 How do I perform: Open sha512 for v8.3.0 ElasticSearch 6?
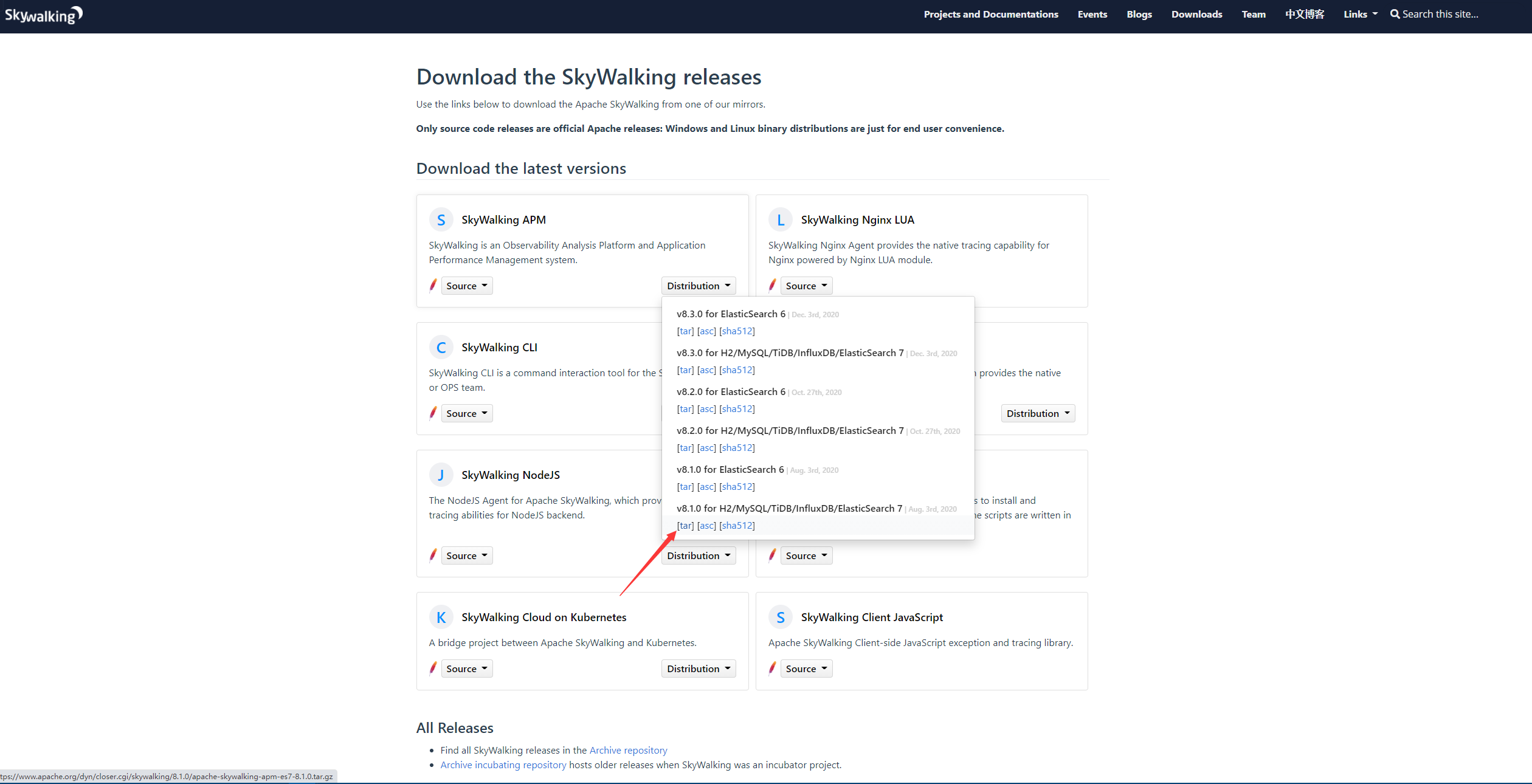737,331
